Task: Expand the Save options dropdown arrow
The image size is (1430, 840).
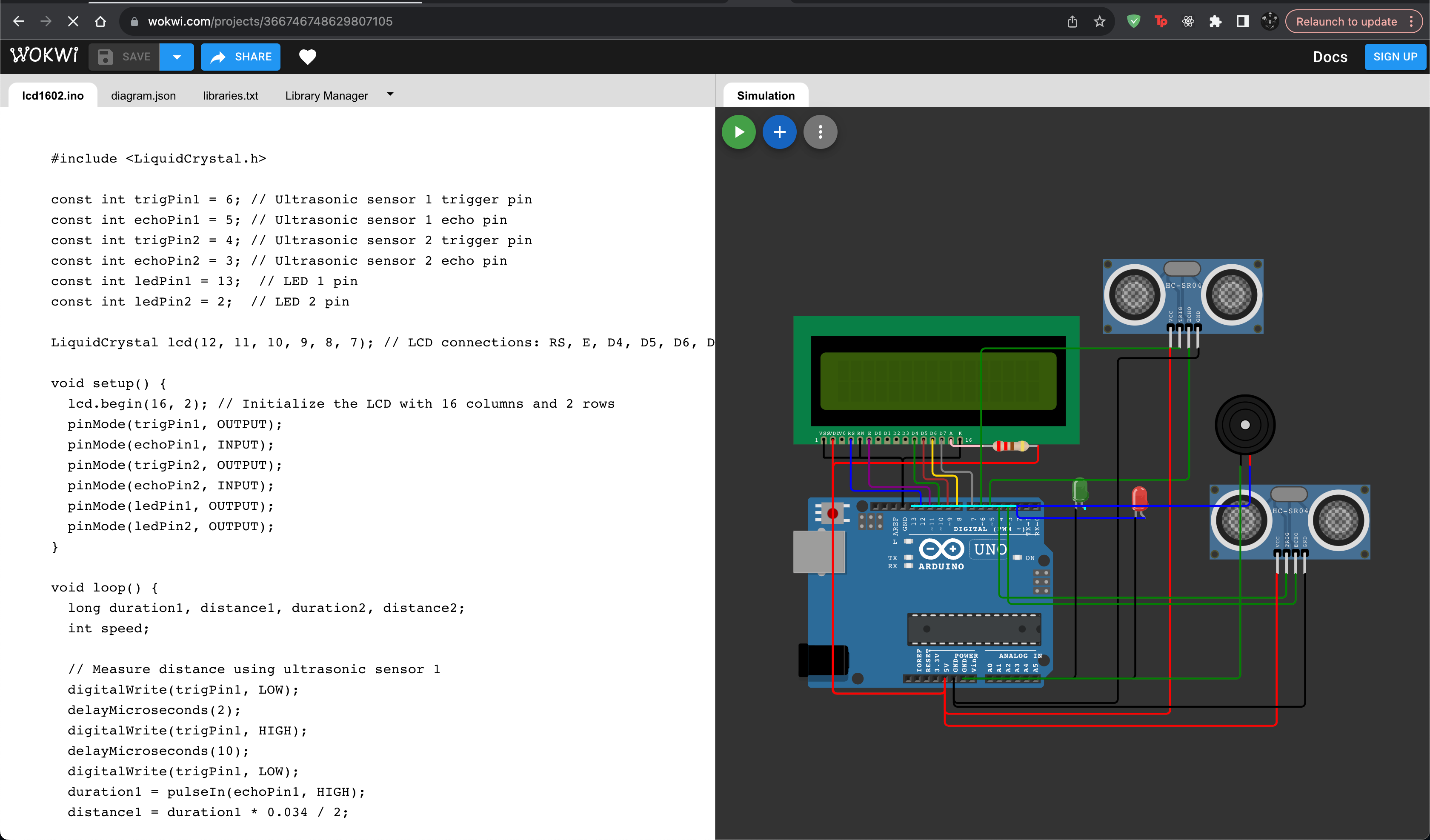Action: [177, 57]
